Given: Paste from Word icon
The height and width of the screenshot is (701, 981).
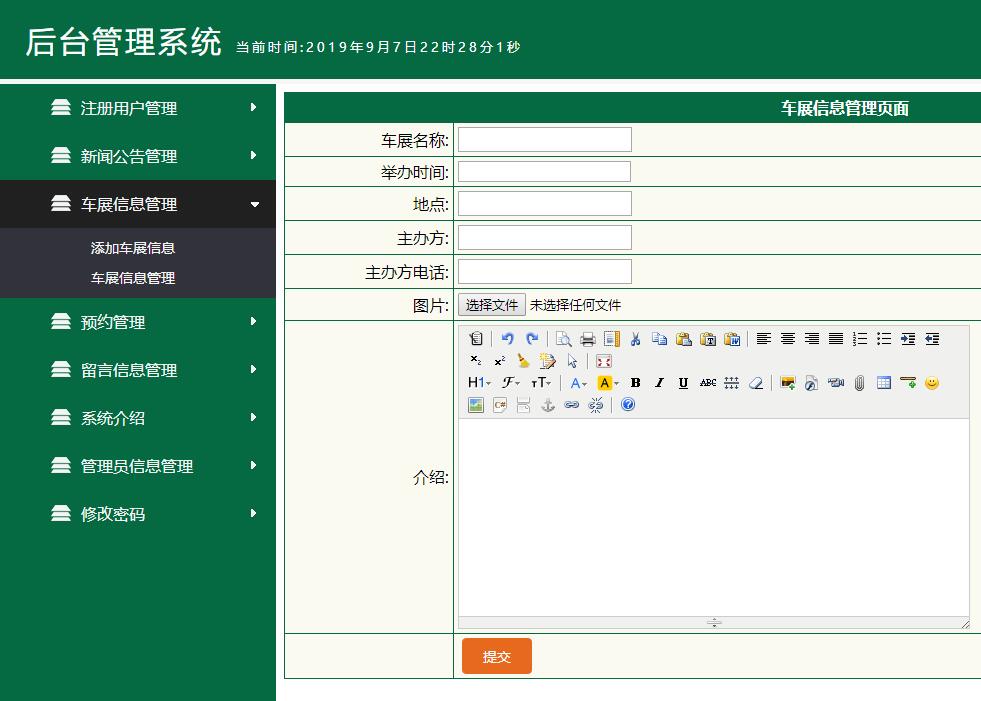Looking at the screenshot, I should tap(733, 339).
